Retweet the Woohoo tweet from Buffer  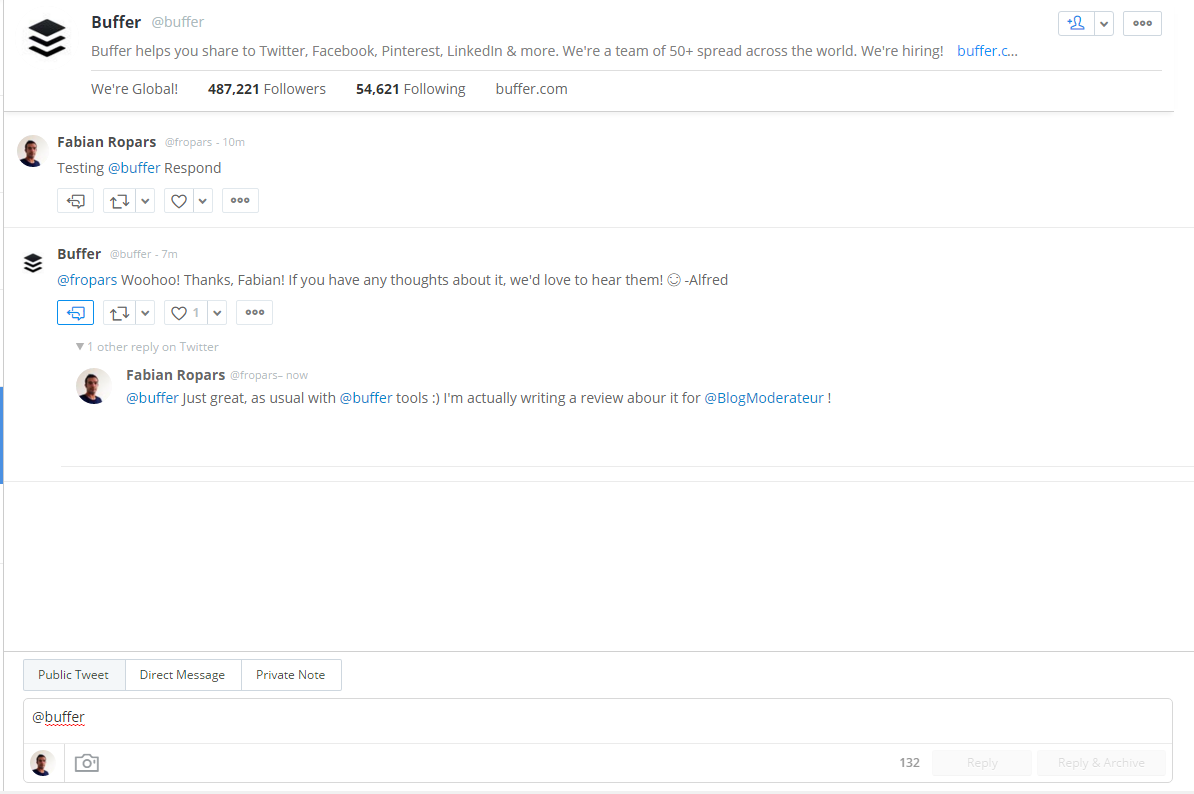(119, 313)
